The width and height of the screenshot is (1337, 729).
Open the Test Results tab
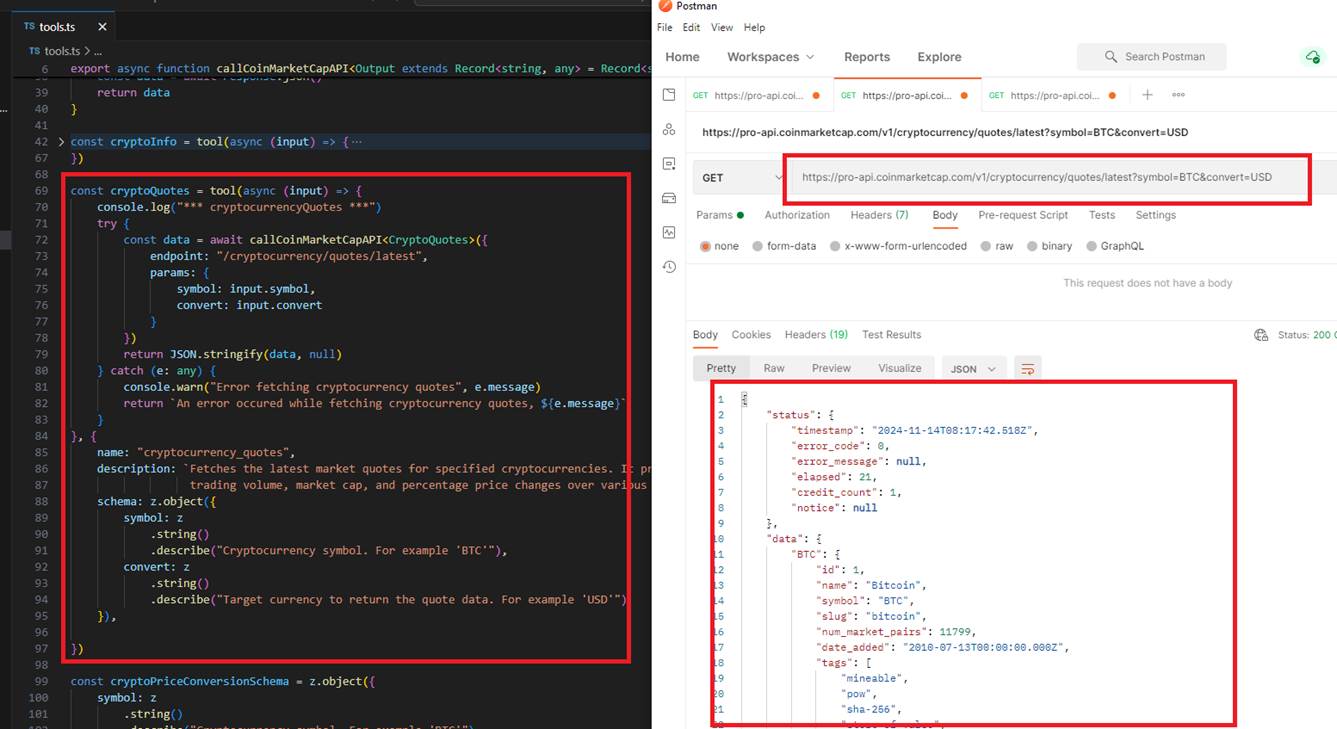[x=891, y=335]
